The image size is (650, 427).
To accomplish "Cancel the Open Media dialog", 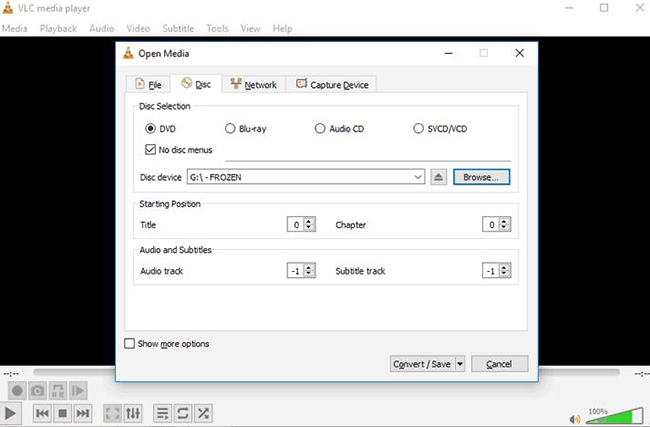I will pos(499,364).
